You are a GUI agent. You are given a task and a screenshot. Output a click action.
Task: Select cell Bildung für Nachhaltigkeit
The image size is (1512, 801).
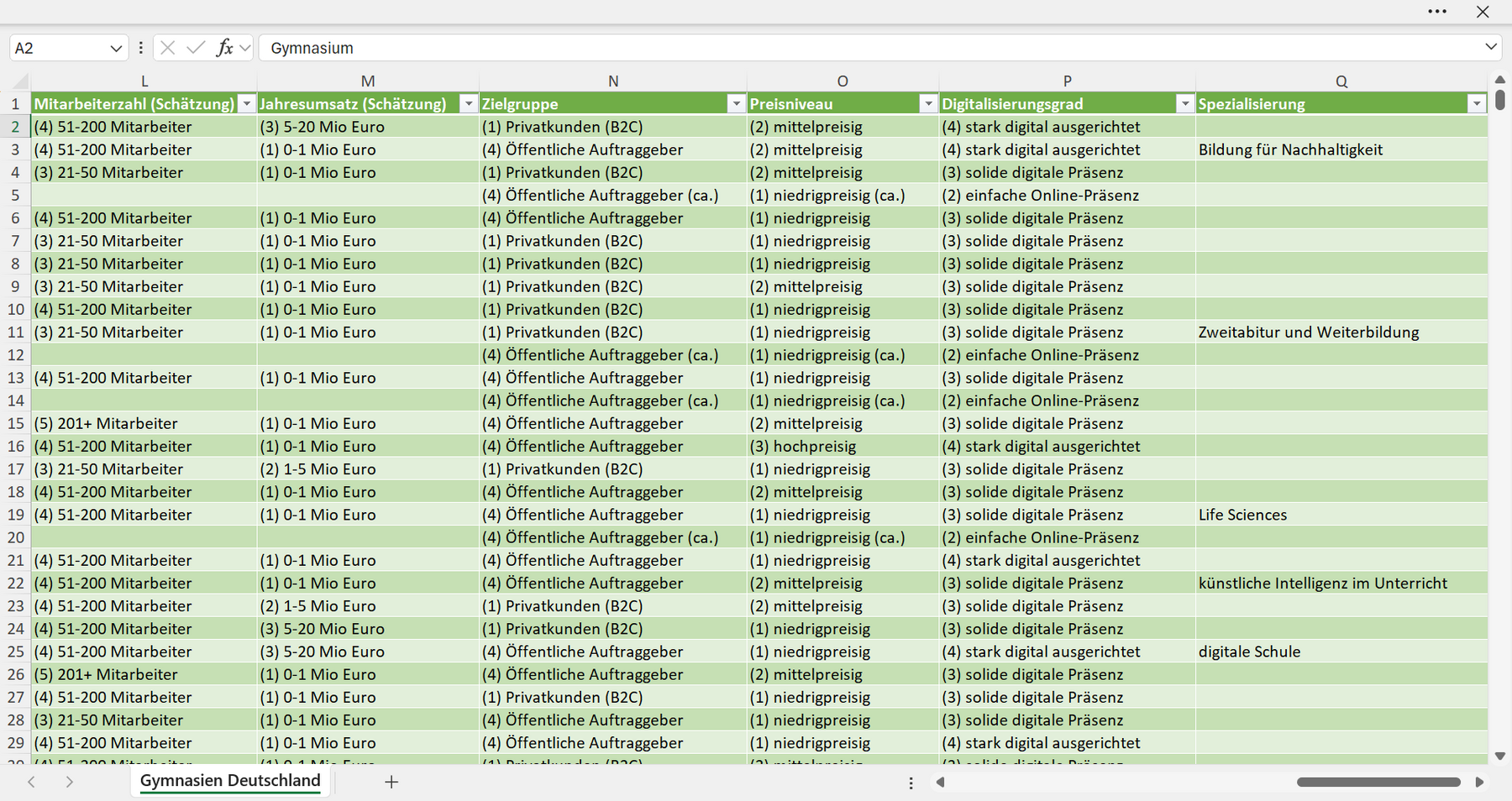[1341, 149]
